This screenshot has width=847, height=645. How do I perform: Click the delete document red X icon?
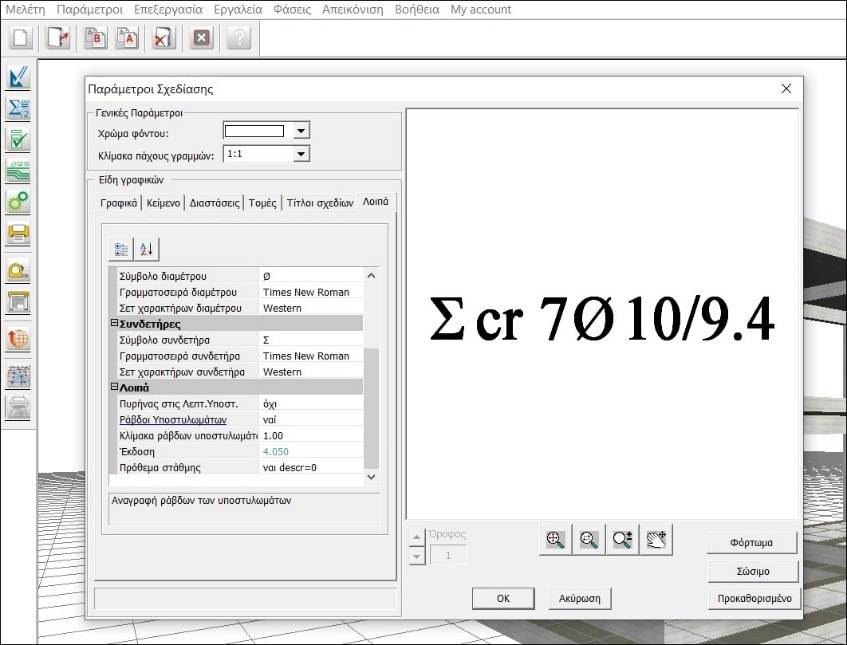pos(163,38)
